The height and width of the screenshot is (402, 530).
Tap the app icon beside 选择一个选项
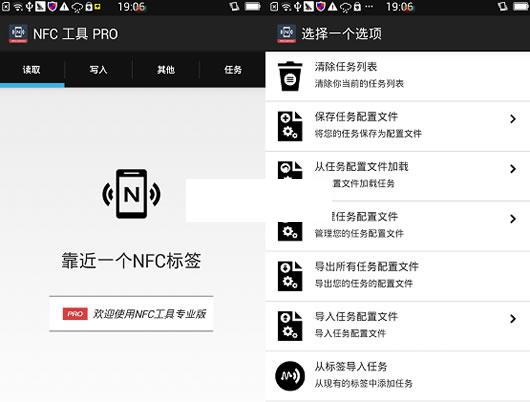pyautogui.click(x=287, y=33)
